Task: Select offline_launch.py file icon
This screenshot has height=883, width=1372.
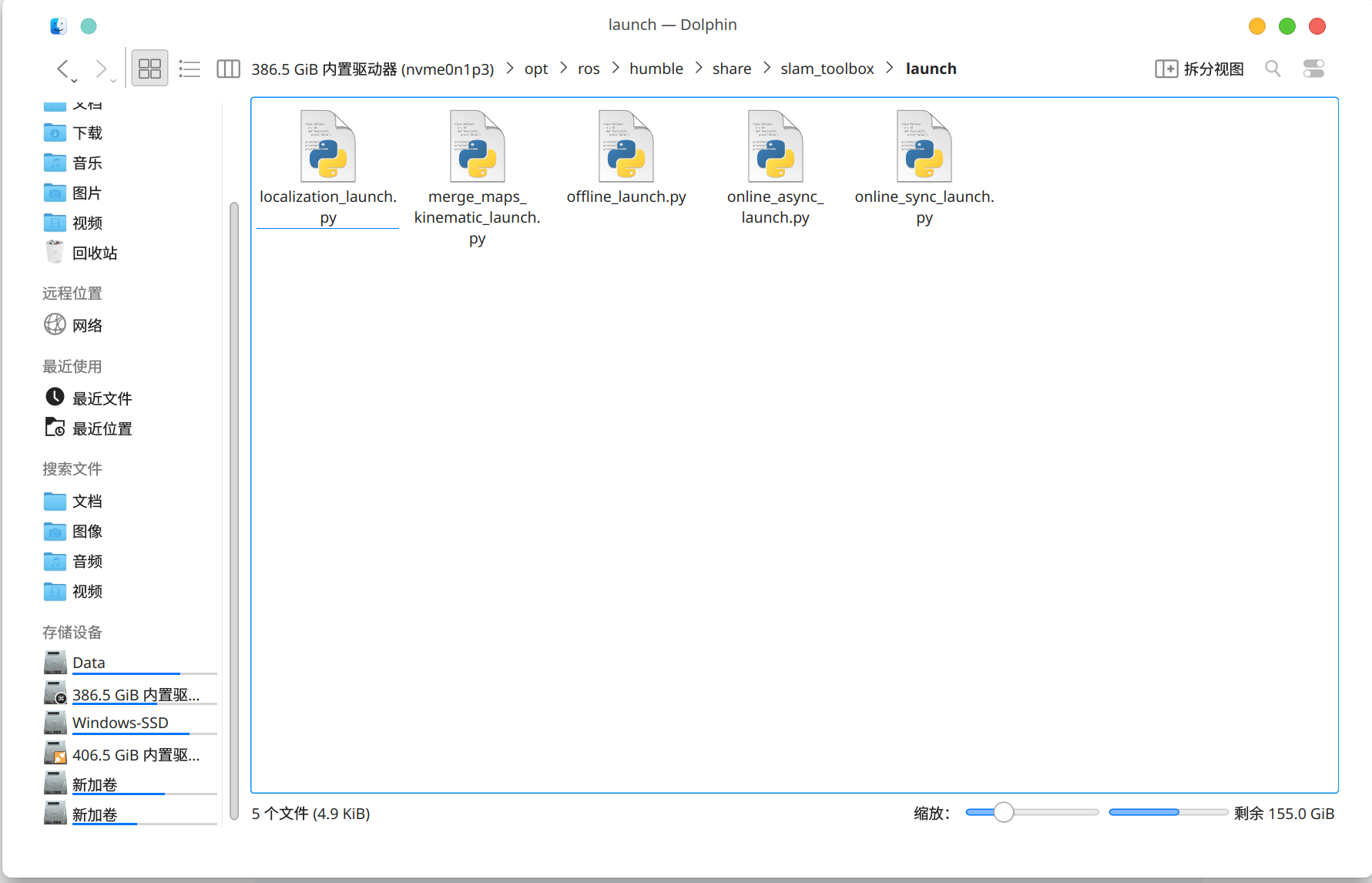Action: point(626,146)
